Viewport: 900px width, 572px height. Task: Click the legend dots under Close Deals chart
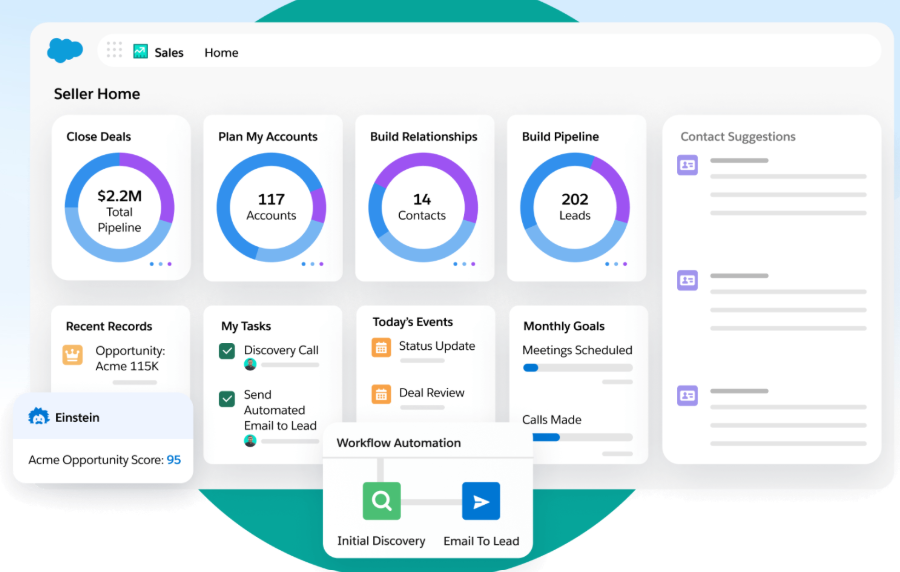coord(161,264)
